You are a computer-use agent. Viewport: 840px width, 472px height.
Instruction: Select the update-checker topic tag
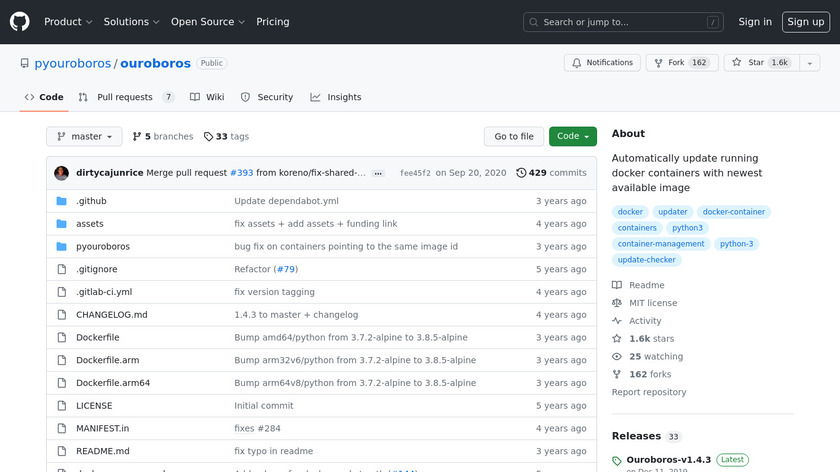point(647,260)
